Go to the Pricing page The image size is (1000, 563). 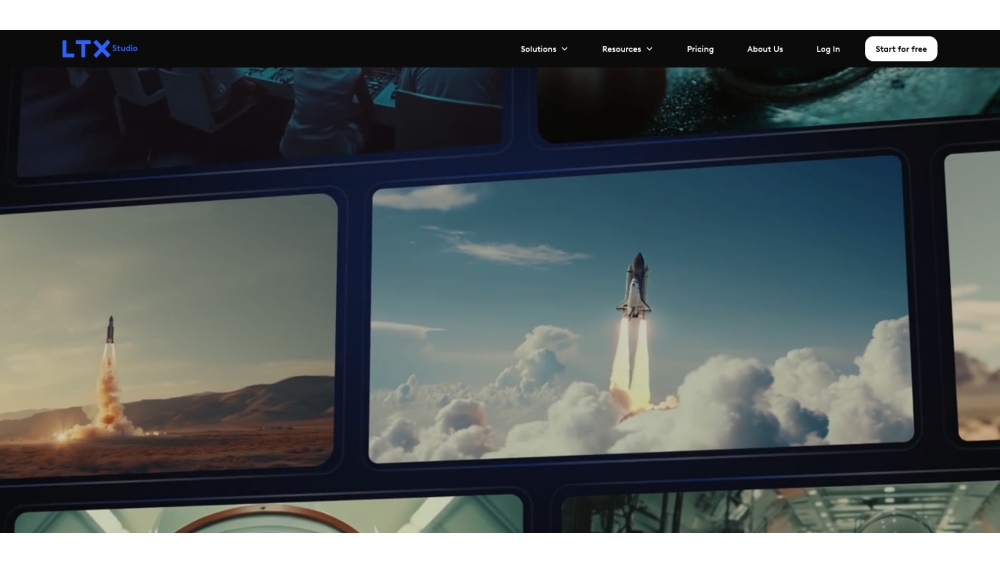pos(700,49)
